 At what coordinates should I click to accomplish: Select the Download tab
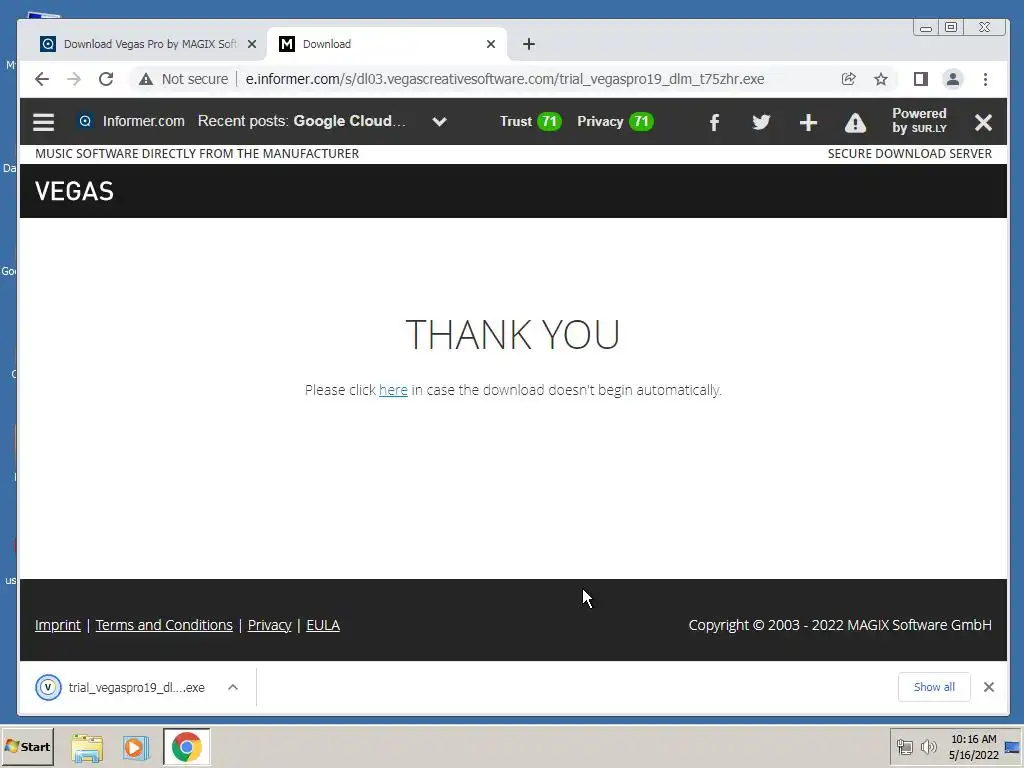[385, 44]
